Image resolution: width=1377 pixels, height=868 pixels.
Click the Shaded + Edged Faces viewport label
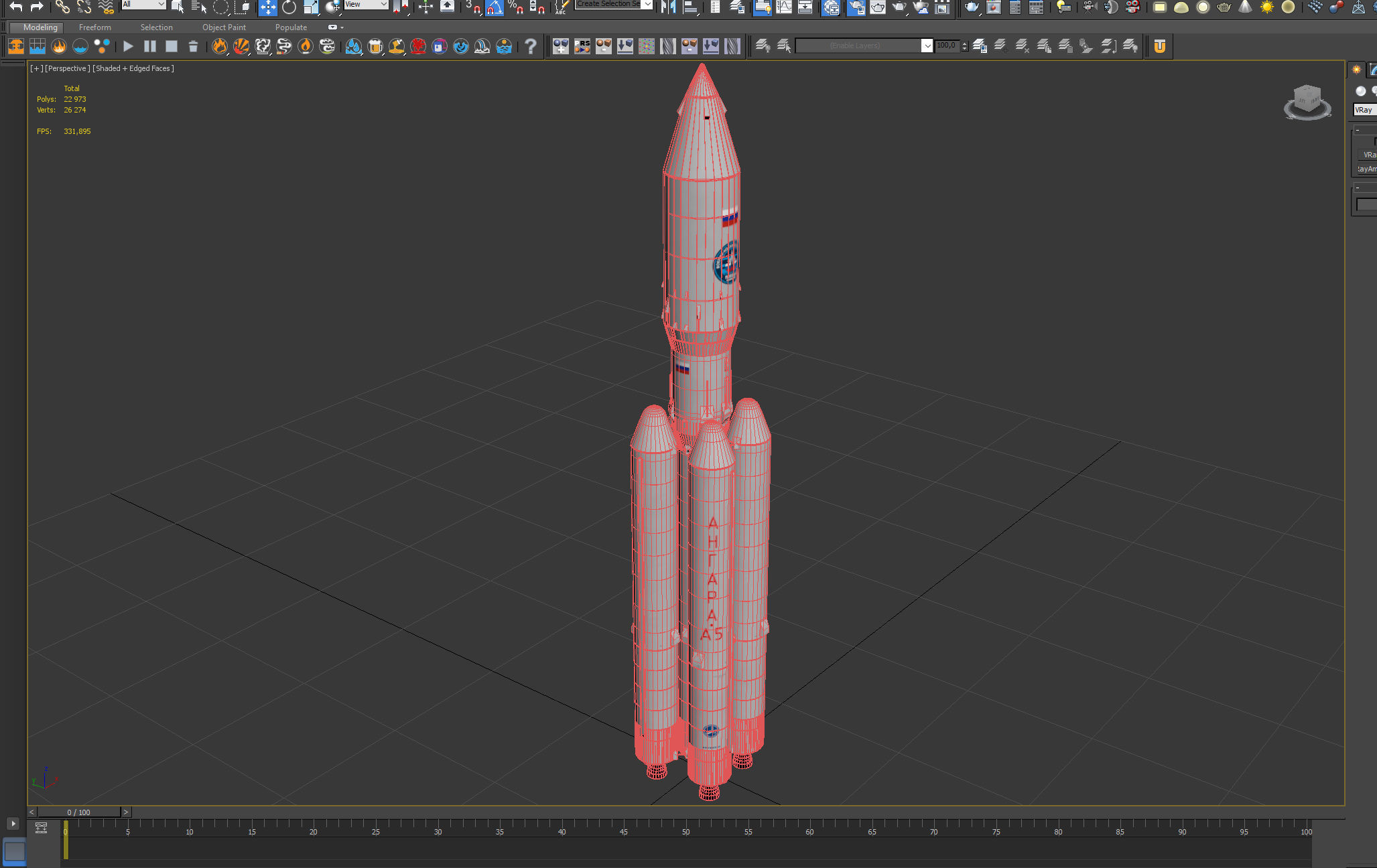[133, 68]
